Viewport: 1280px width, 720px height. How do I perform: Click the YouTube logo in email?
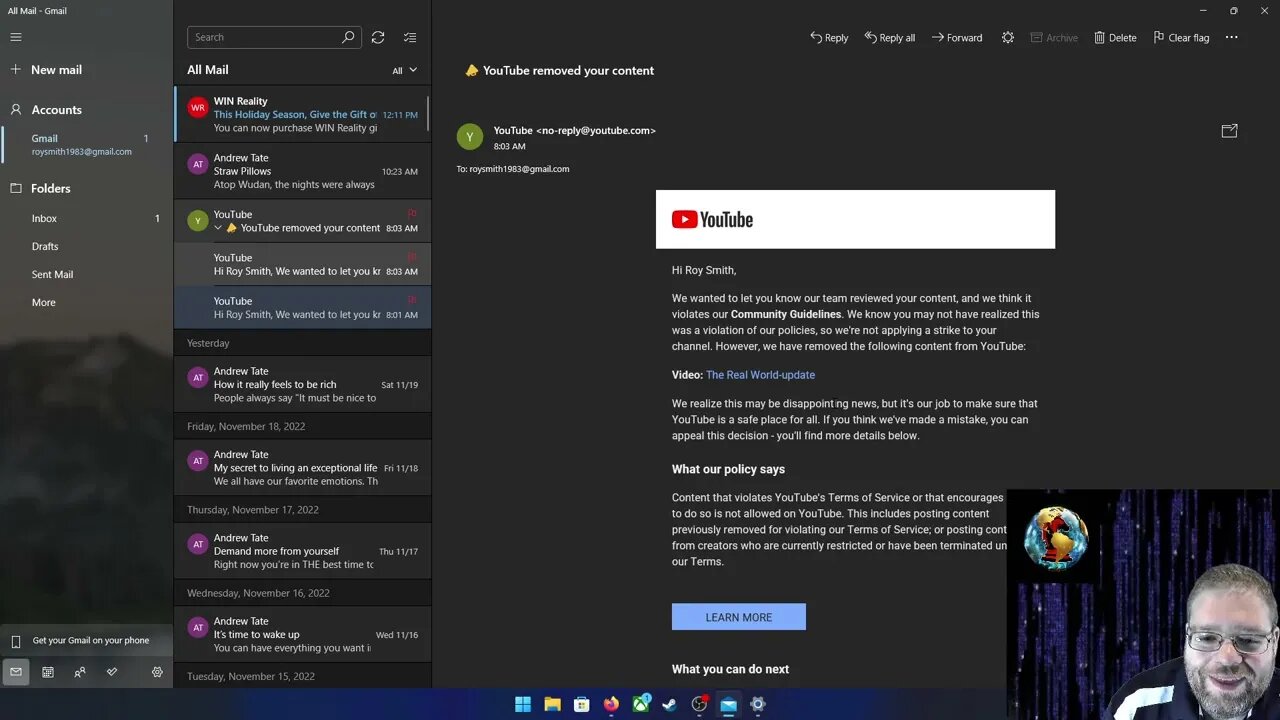pos(712,219)
